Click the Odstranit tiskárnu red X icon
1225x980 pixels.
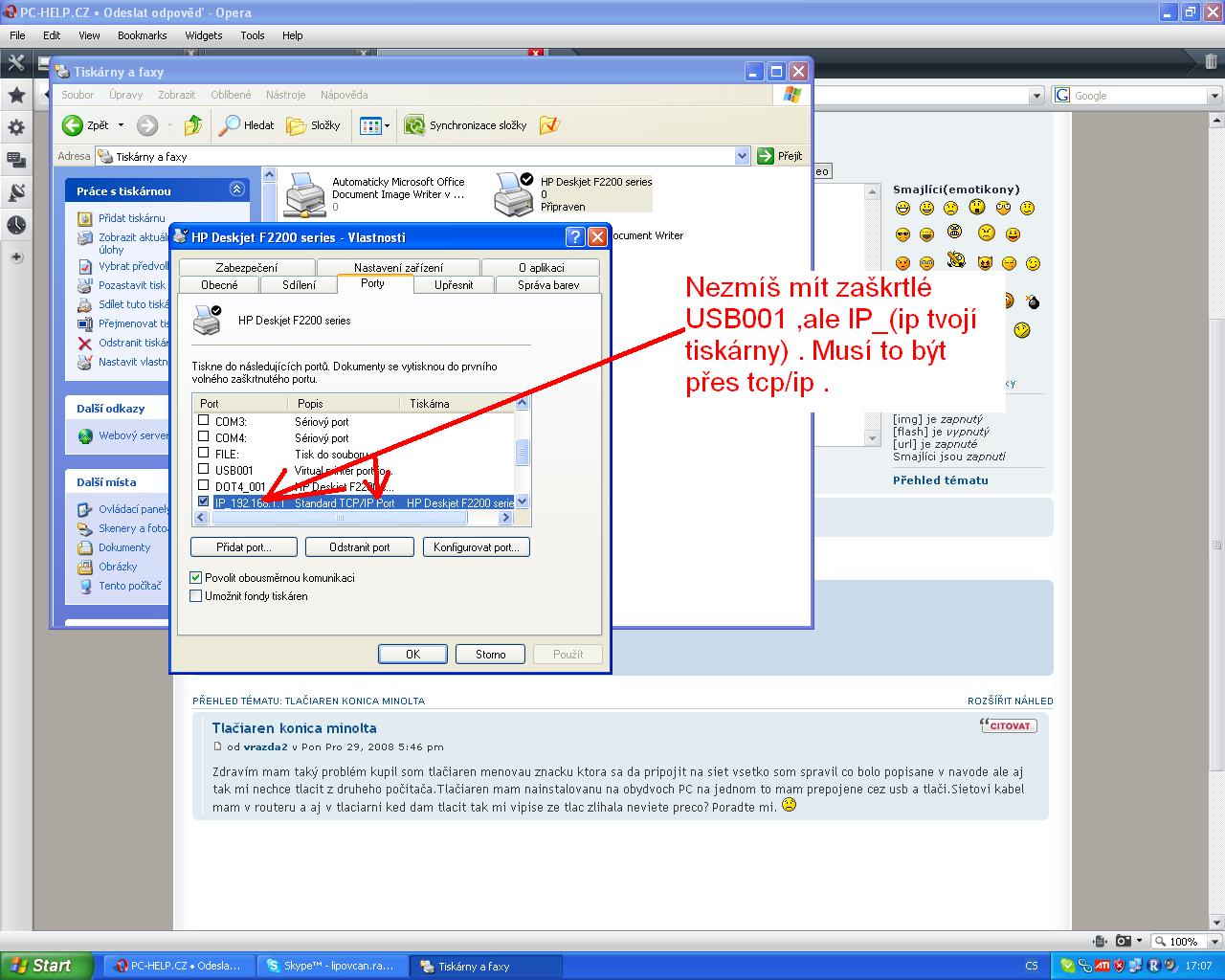[x=85, y=343]
